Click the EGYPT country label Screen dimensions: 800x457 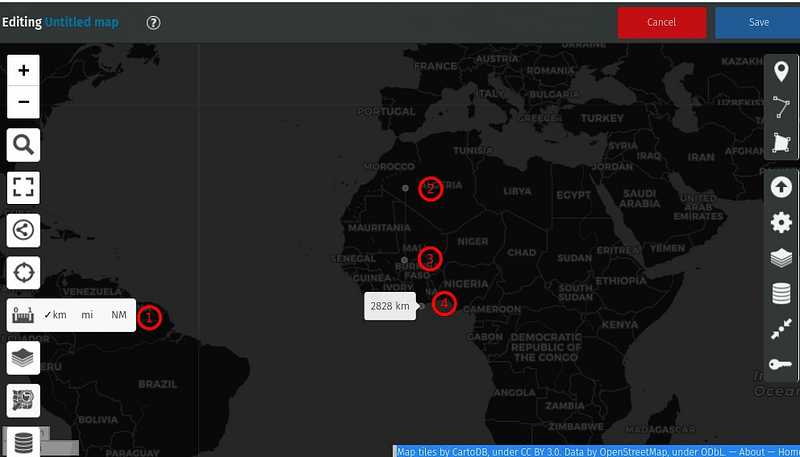[x=573, y=195]
